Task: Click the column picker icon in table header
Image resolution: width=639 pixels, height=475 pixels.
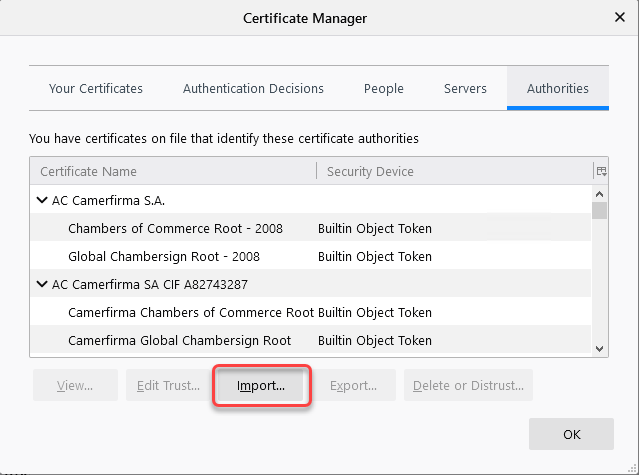Action: 600,171
